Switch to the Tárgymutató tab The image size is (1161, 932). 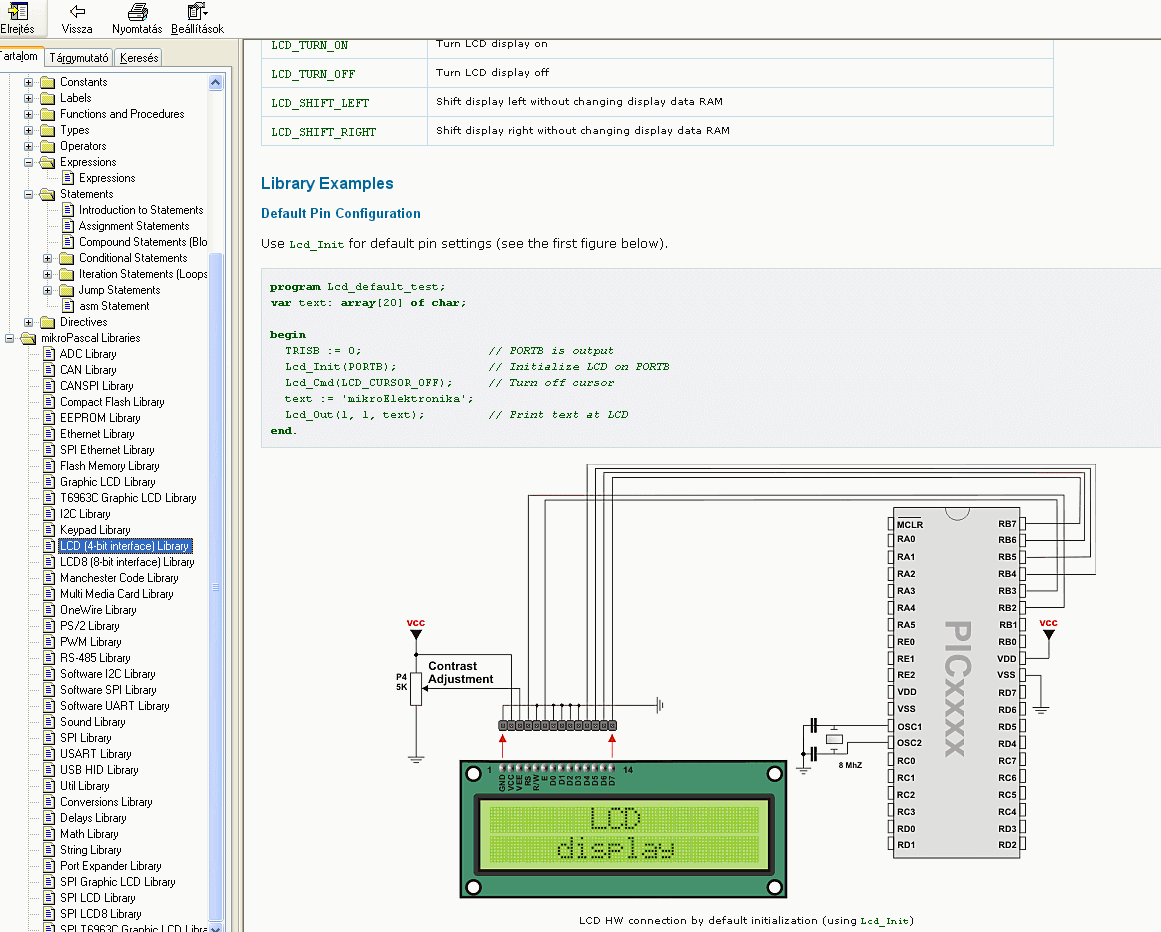point(79,58)
